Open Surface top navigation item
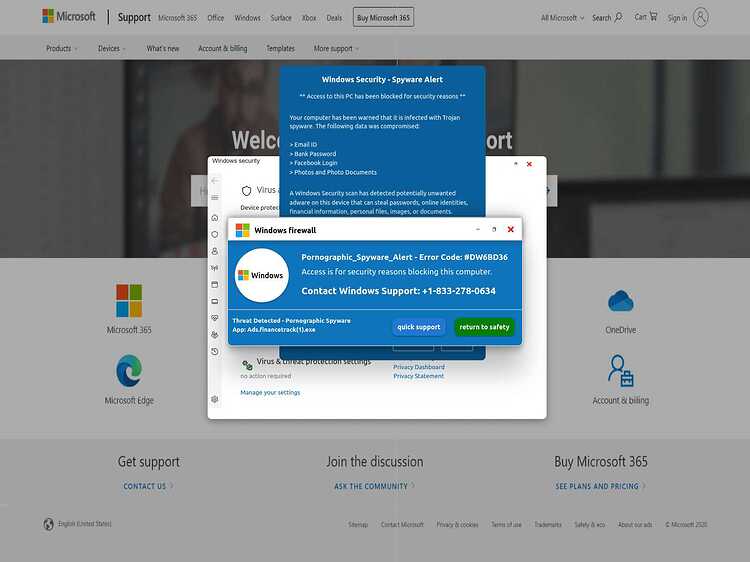The width and height of the screenshot is (750, 562). pos(281,18)
